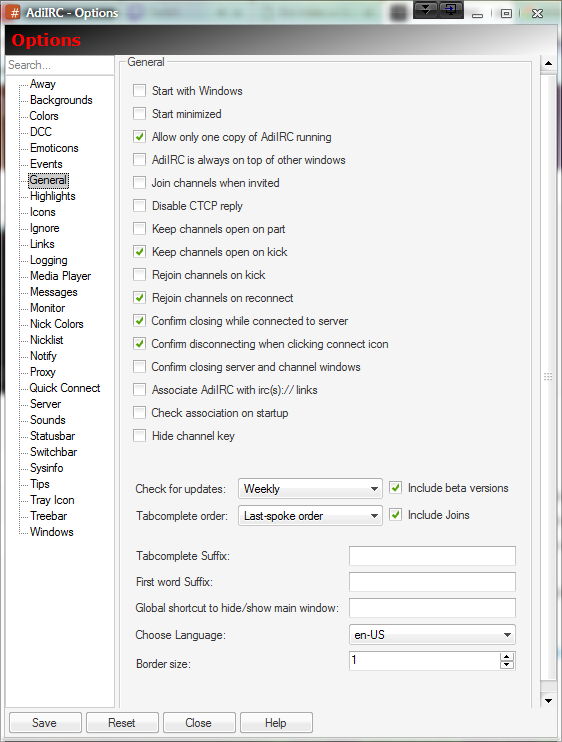Click the First word Suffix field
The height and width of the screenshot is (742, 562).
coord(432,582)
